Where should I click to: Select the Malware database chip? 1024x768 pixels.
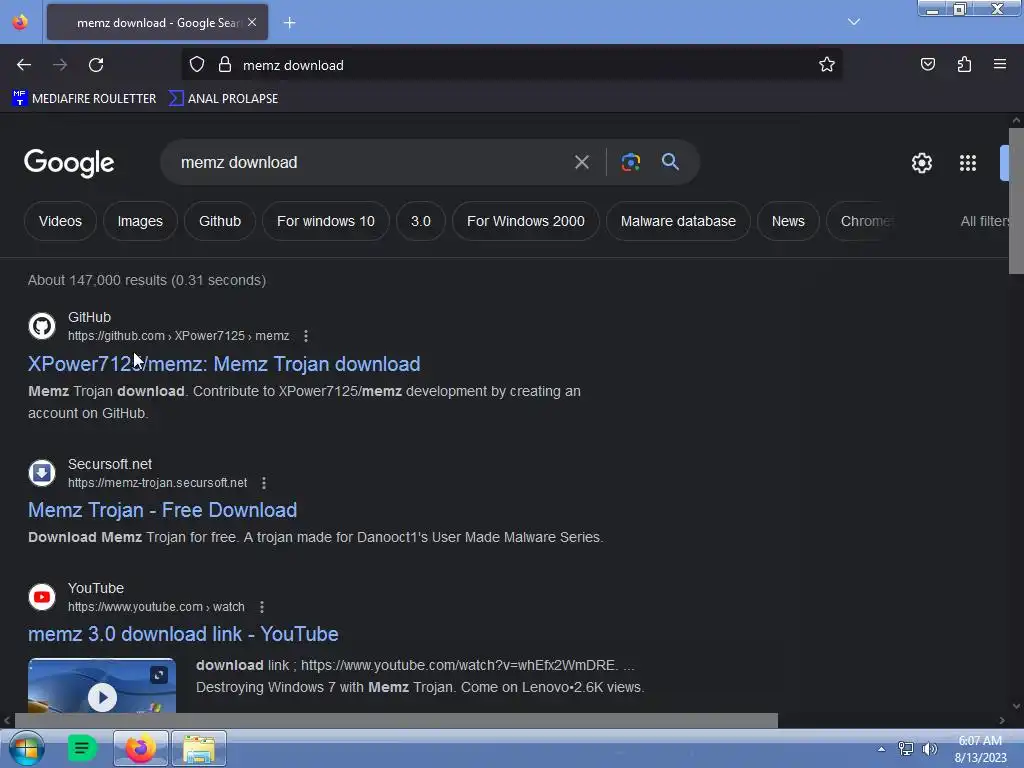pyautogui.click(x=678, y=221)
